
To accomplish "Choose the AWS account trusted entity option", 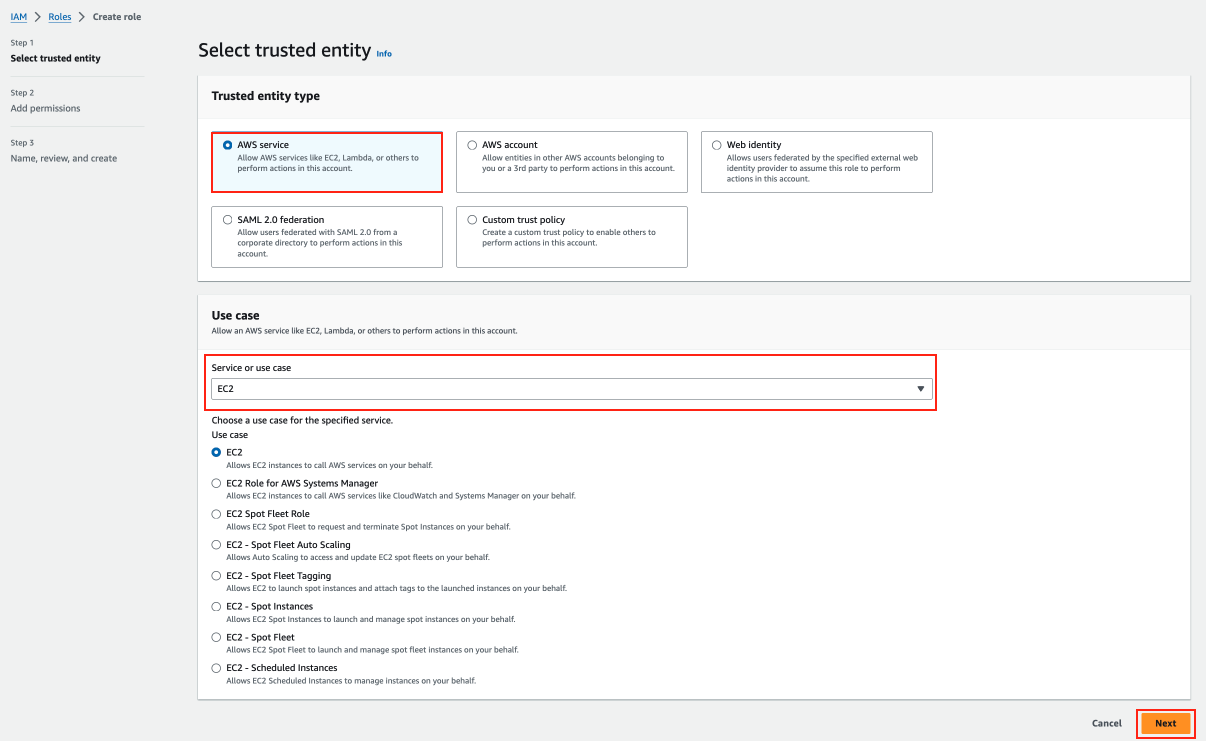I will click(472, 145).
